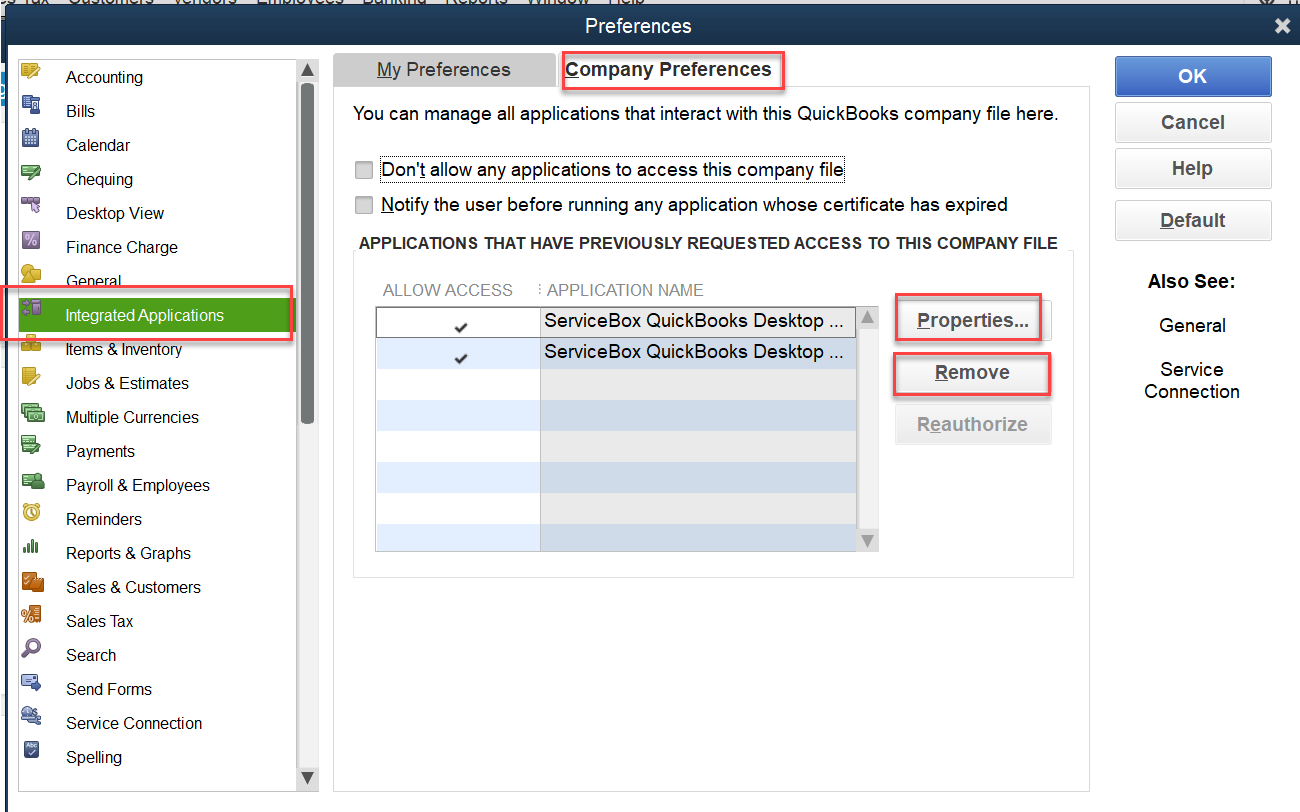
Task: Open Properties for selected application
Action: (x=973, y=320)
